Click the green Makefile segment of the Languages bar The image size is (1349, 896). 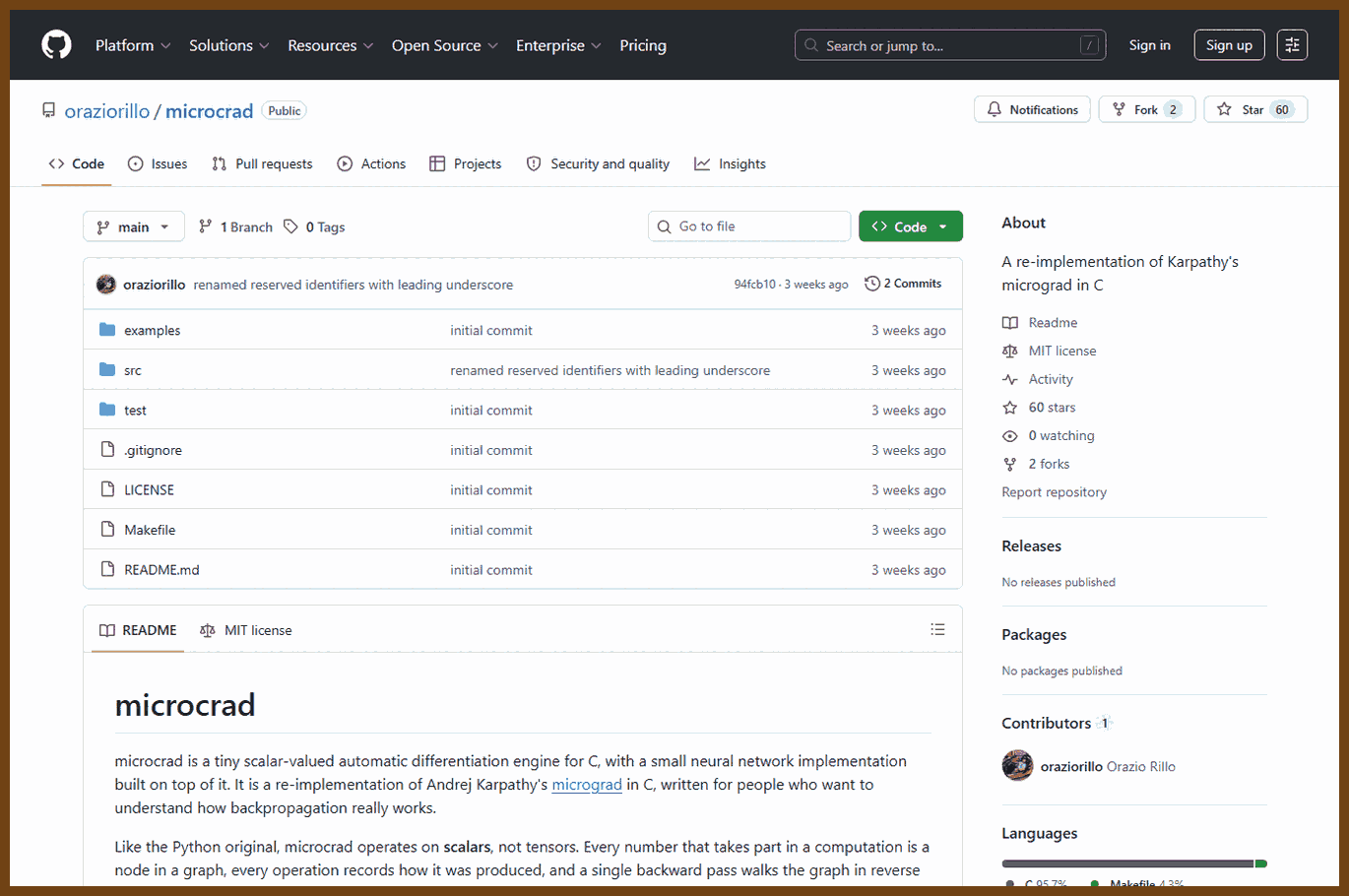click(x=1261, y=864)
